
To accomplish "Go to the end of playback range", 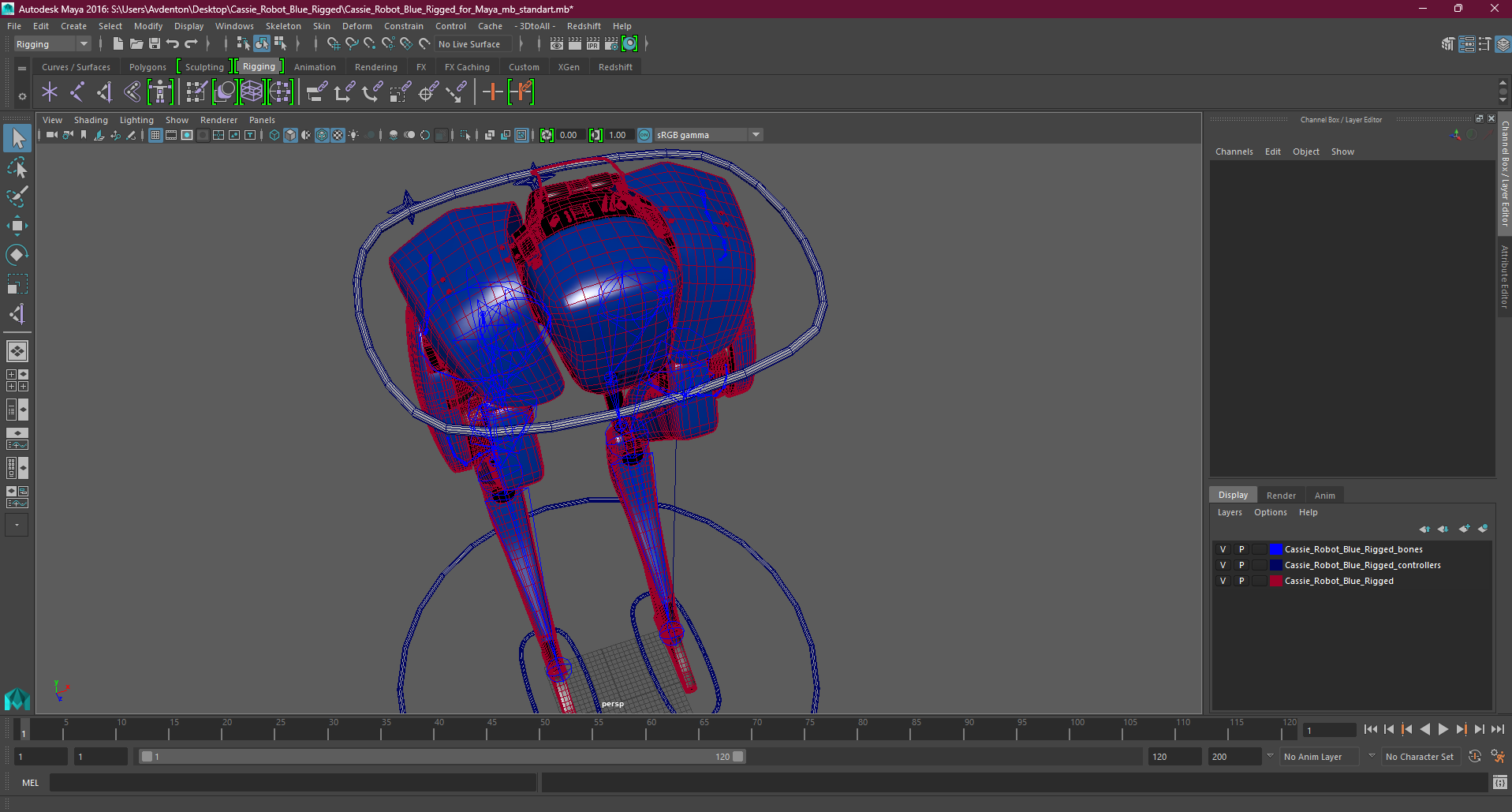I will click(x=1497, y=729).
